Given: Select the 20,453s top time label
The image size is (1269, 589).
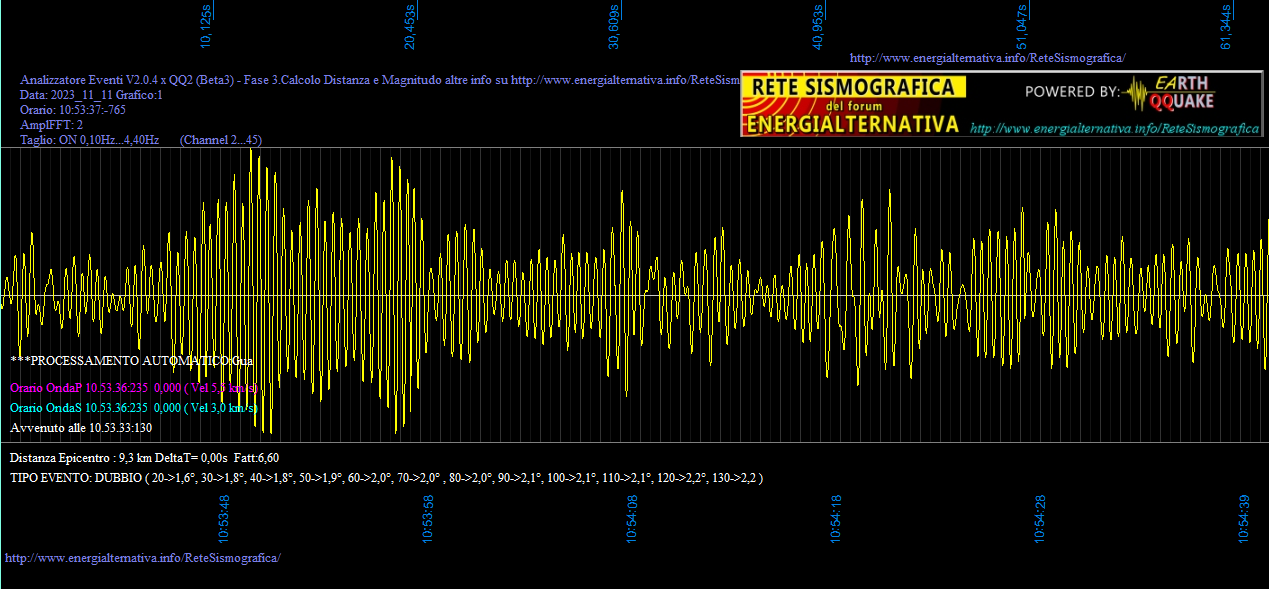Looking at the screenshot, I should pos(410,27).
